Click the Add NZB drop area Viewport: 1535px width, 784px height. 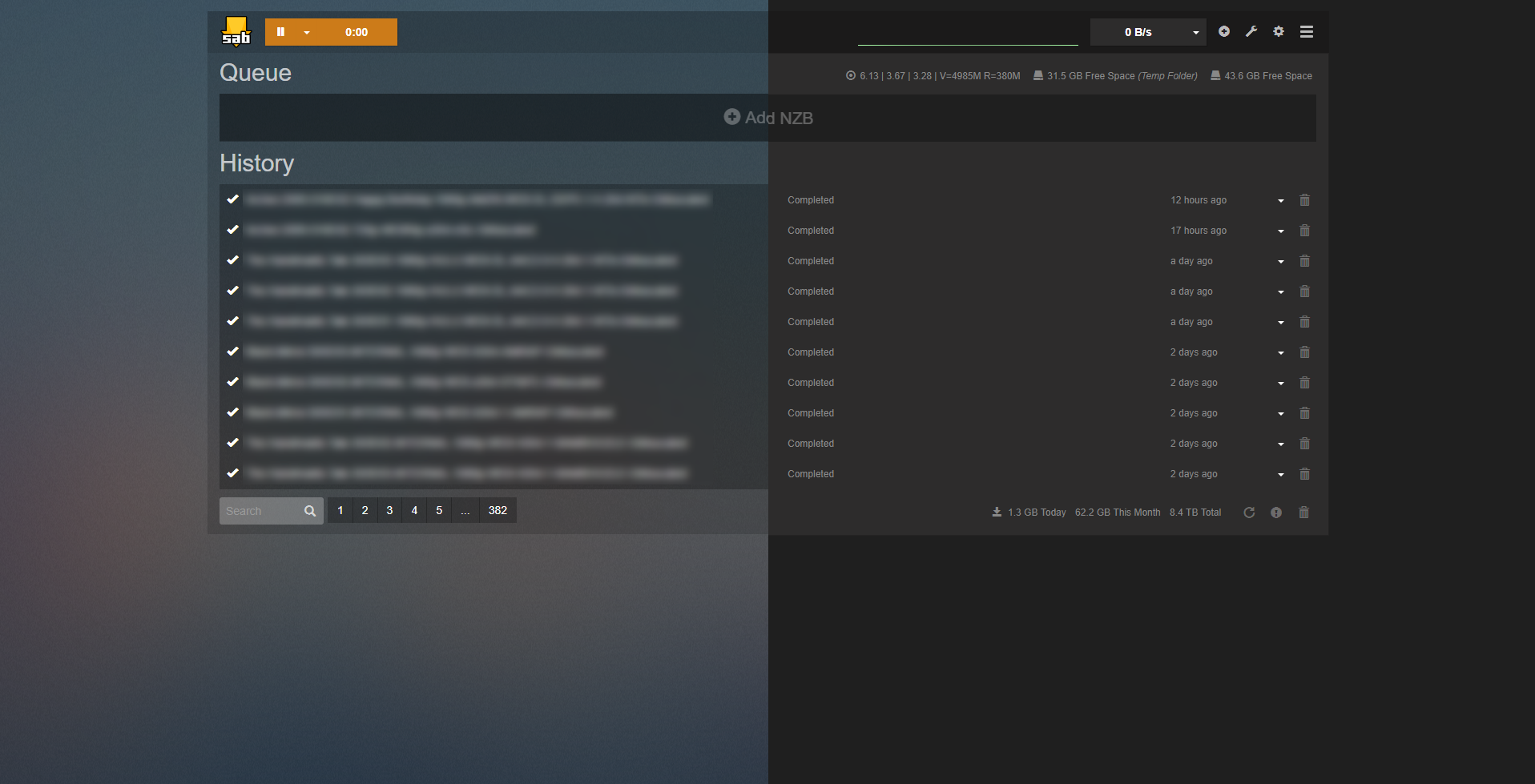[x=767, y=118]
